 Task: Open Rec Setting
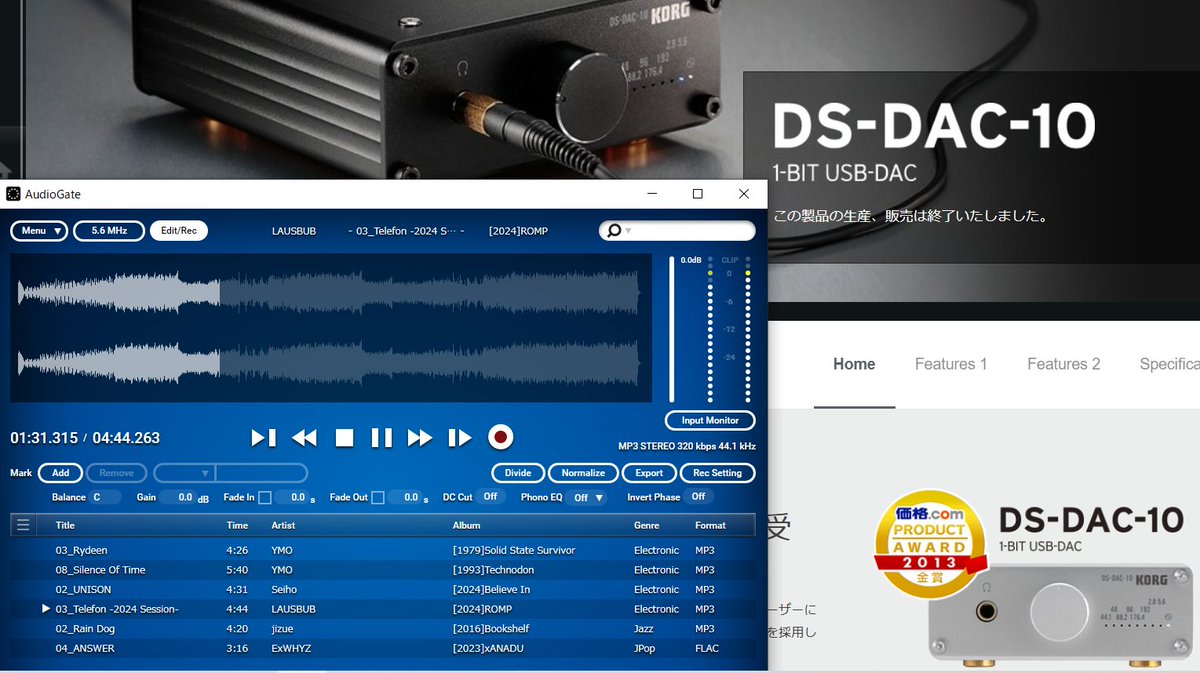click(718, 473)
